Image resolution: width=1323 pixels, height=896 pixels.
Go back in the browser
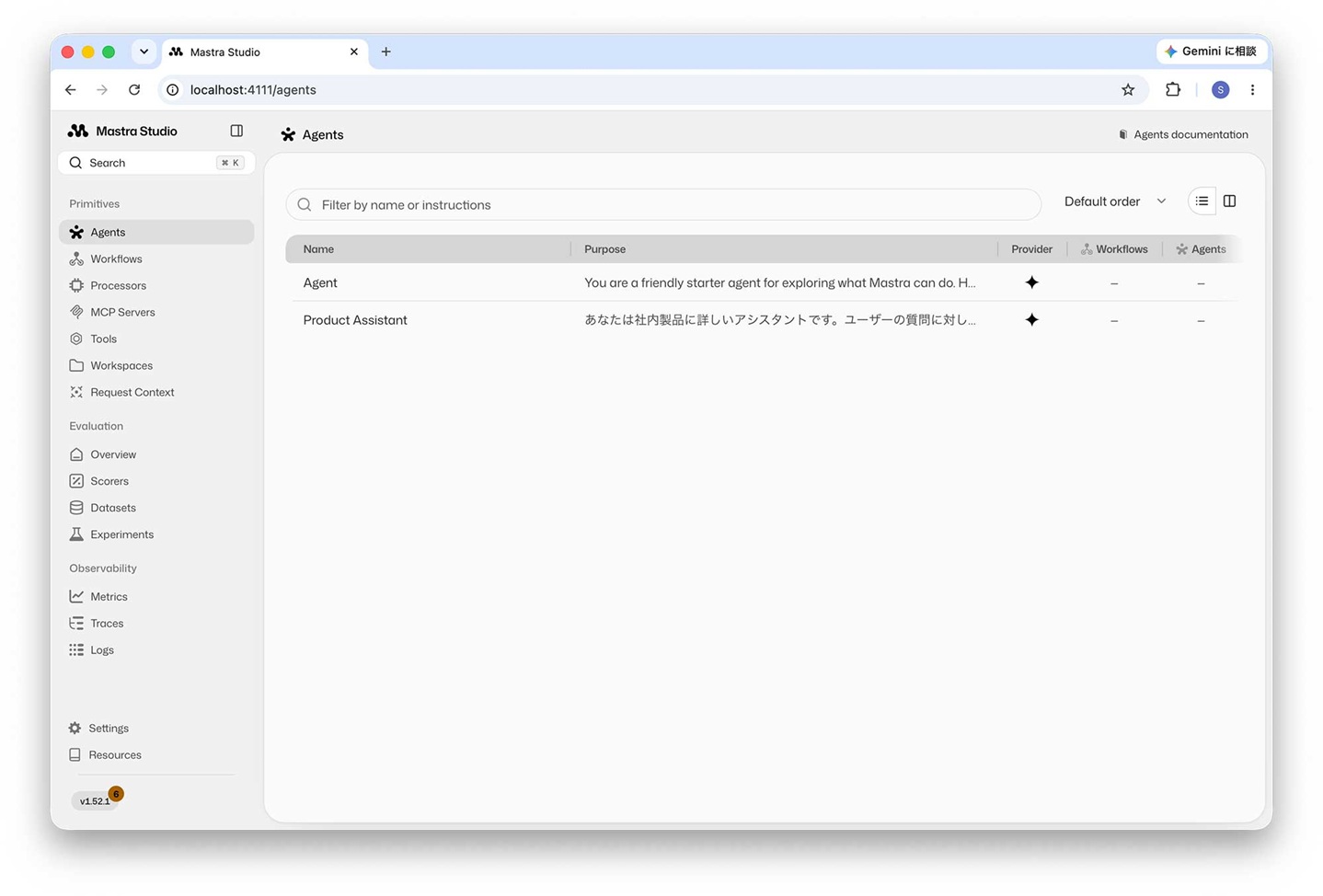(71, 89)
